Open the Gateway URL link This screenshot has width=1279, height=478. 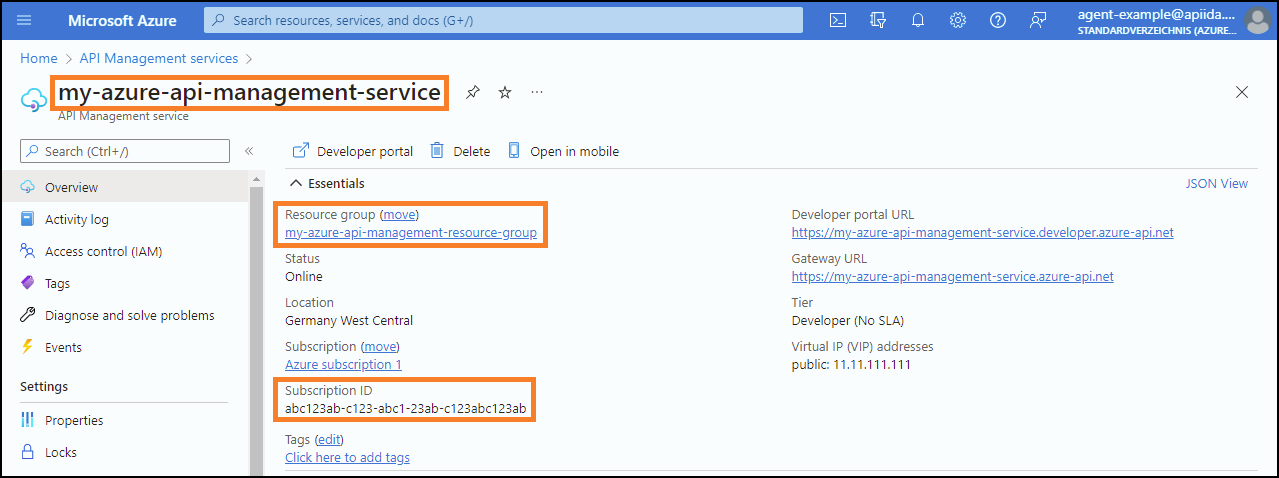tap(952, 277)
